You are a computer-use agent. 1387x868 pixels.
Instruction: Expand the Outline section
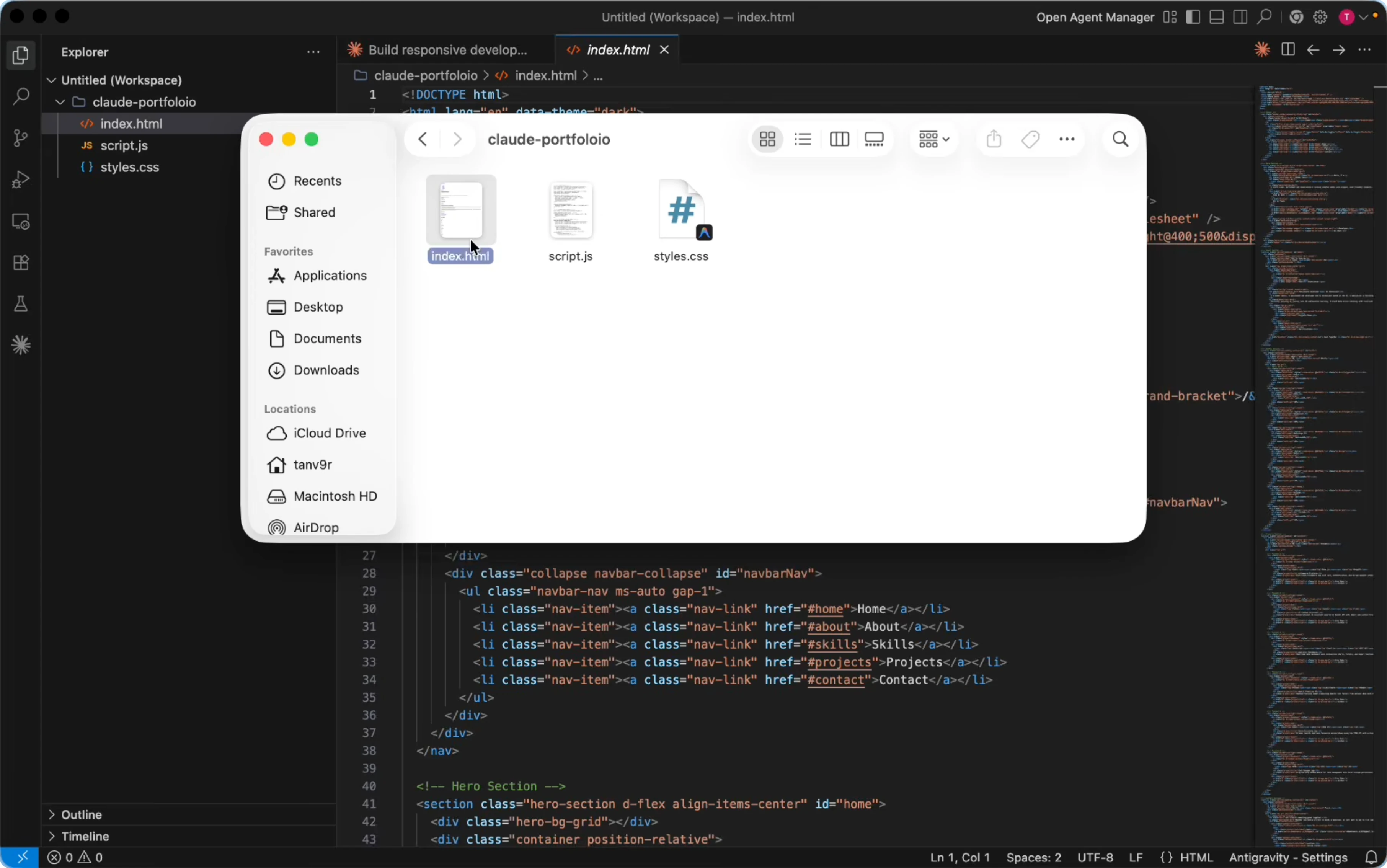click(52, 814)
